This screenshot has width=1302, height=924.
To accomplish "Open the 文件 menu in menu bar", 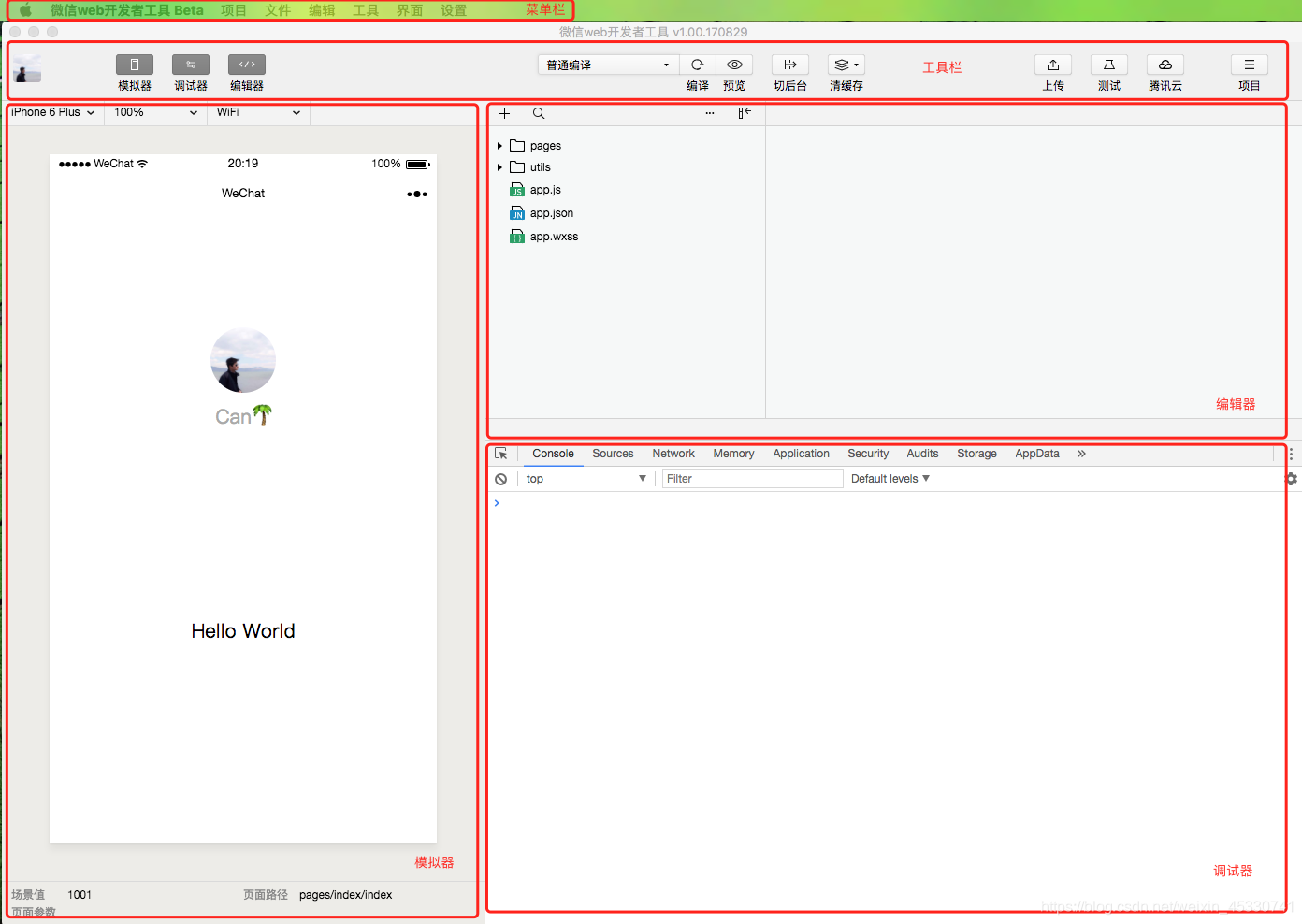I will click(x=278, y=10).
